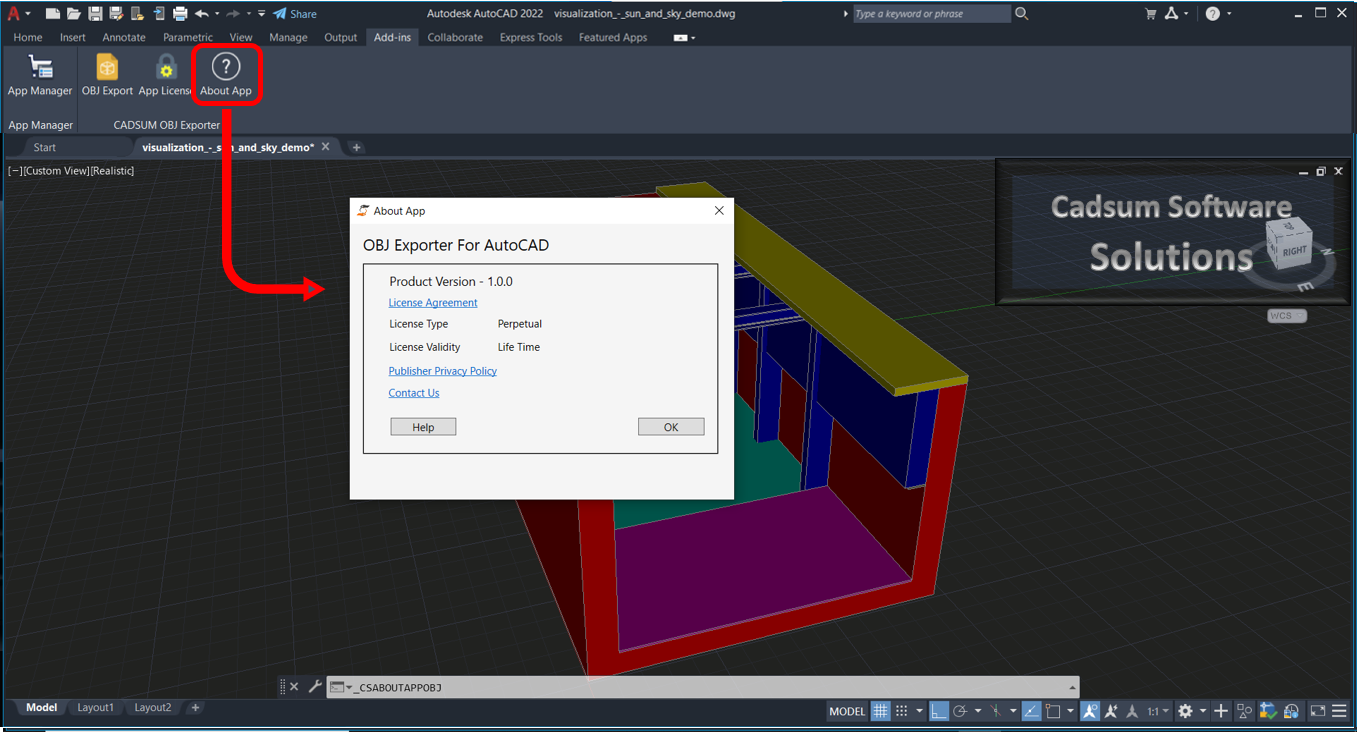
Task: Click the OBJ Export ribbon icon
Action: (107, 68)
